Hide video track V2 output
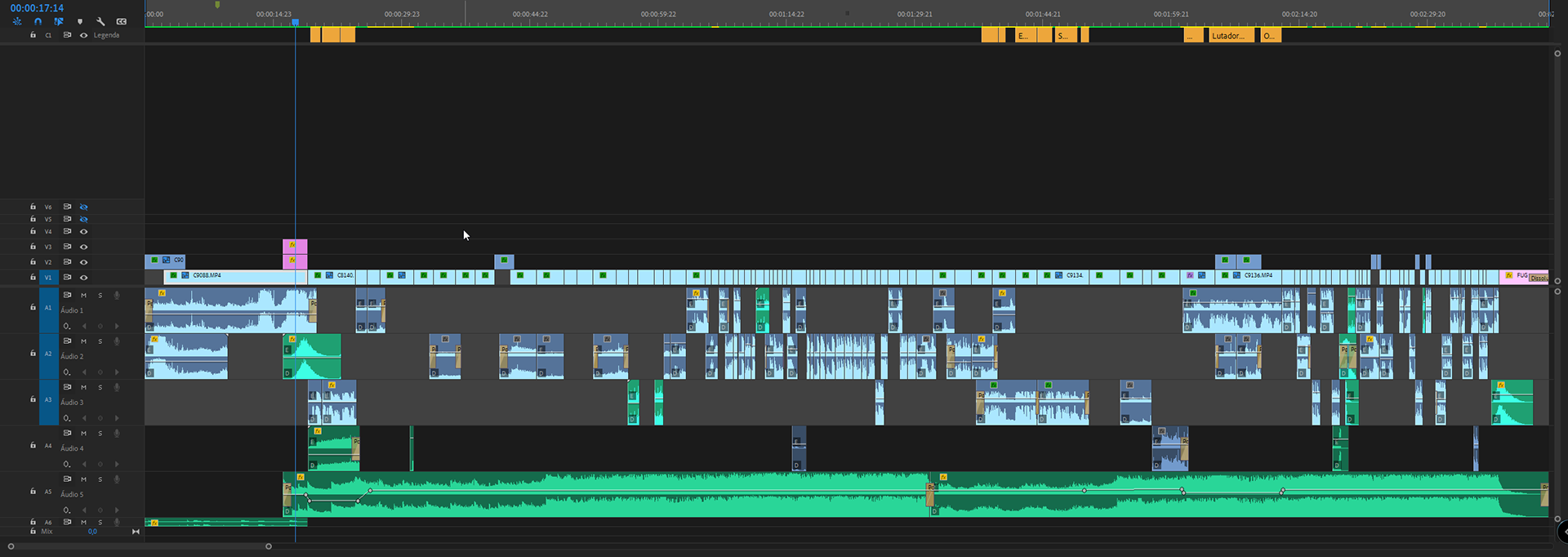 [83, 262]
